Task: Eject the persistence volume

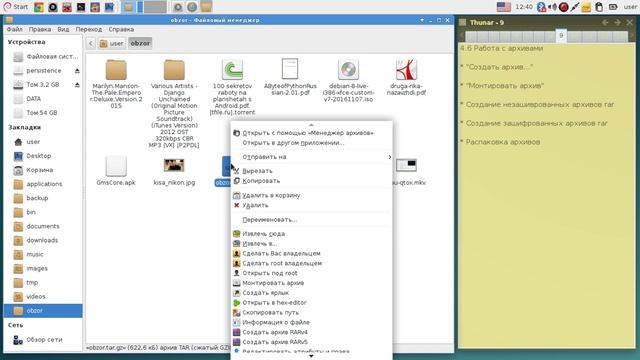Action: (x=77, y=71)
